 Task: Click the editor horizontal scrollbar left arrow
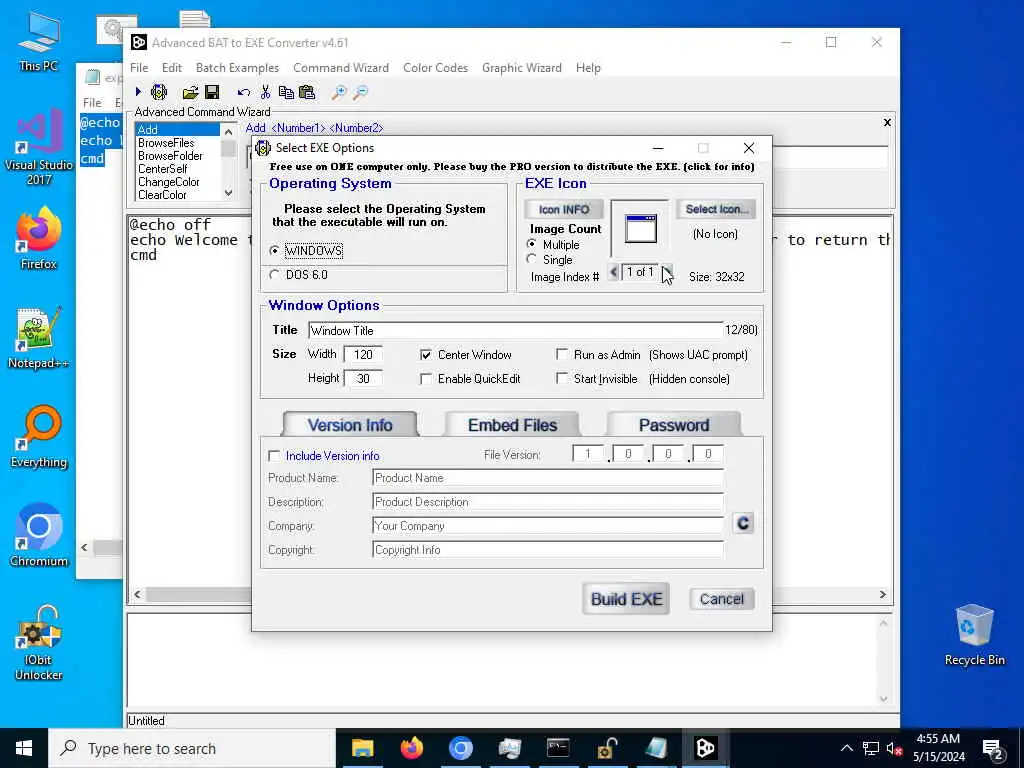coord(137,594)
